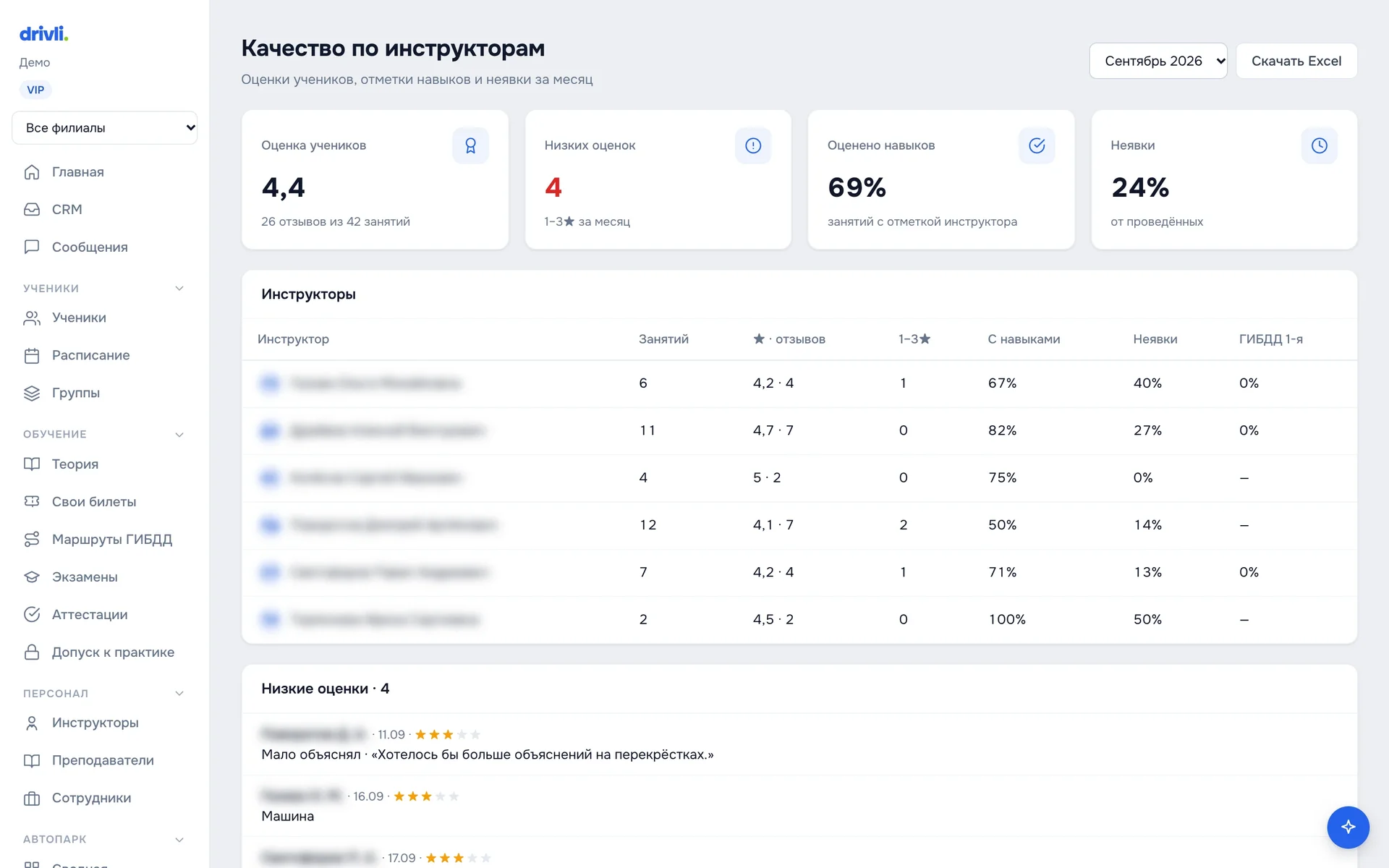Collapse the УЧЕНИКИ sidebar section

click(179, 289)
